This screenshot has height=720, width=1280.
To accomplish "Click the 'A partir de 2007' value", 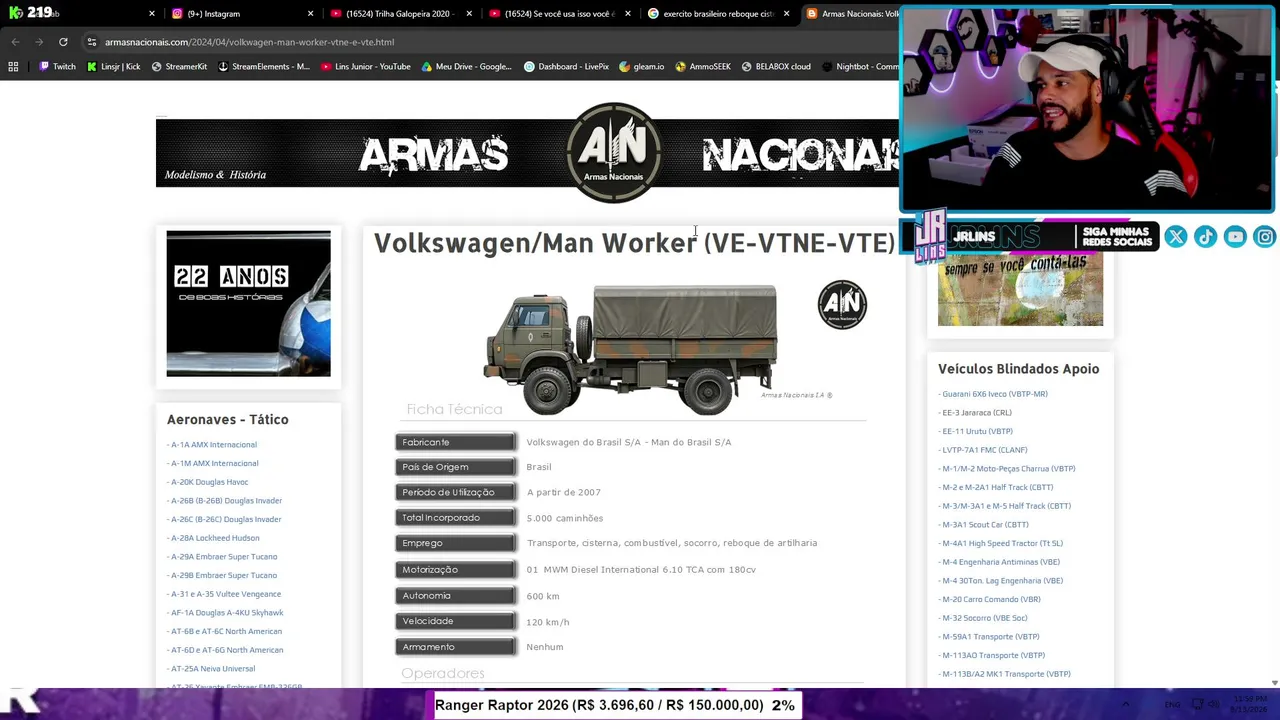I will [x=563, y=492].
